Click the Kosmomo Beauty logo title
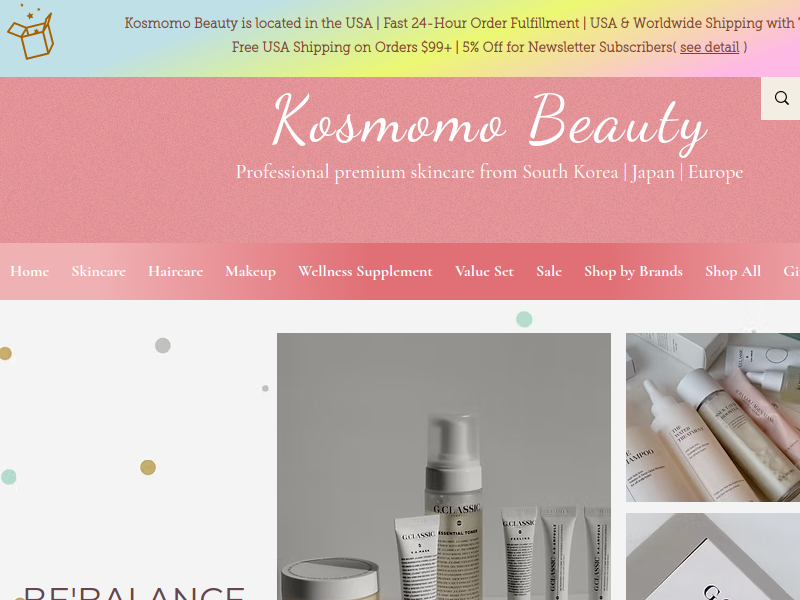800x600 pixels. tap(490, 122)
